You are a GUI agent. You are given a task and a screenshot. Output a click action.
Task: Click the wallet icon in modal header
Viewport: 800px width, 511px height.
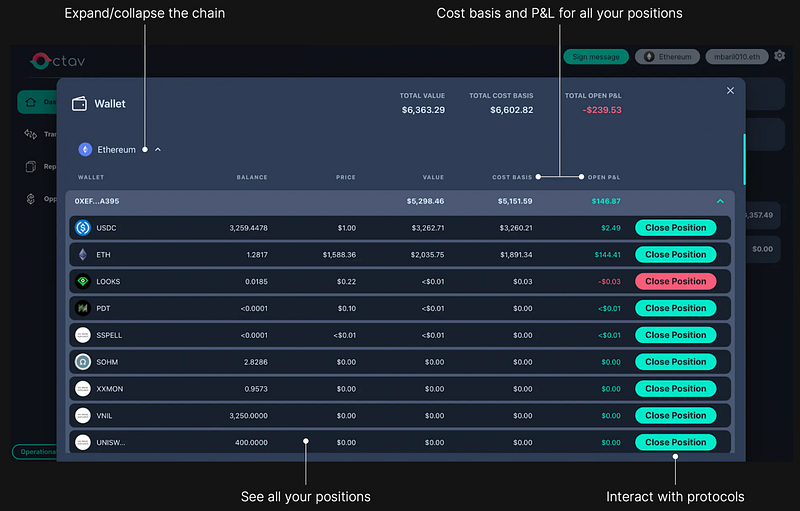pos(79,103)
